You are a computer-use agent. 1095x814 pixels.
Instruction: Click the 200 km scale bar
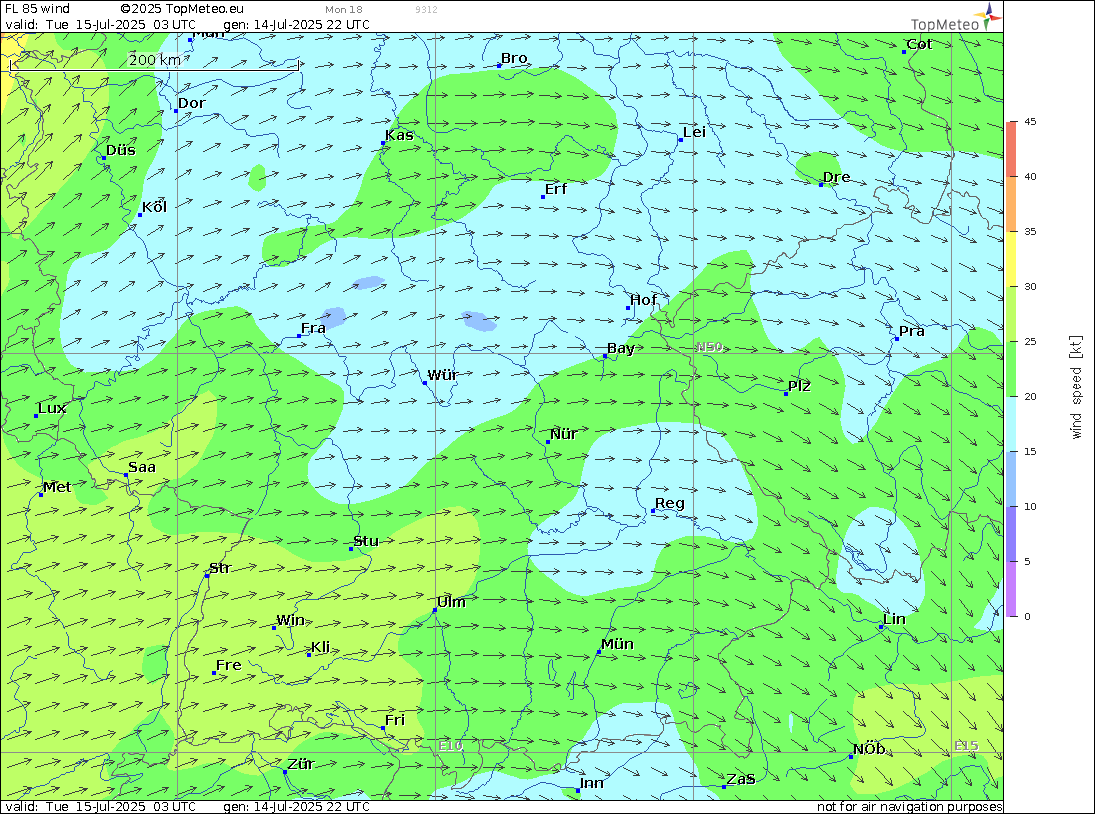point(154,64)
